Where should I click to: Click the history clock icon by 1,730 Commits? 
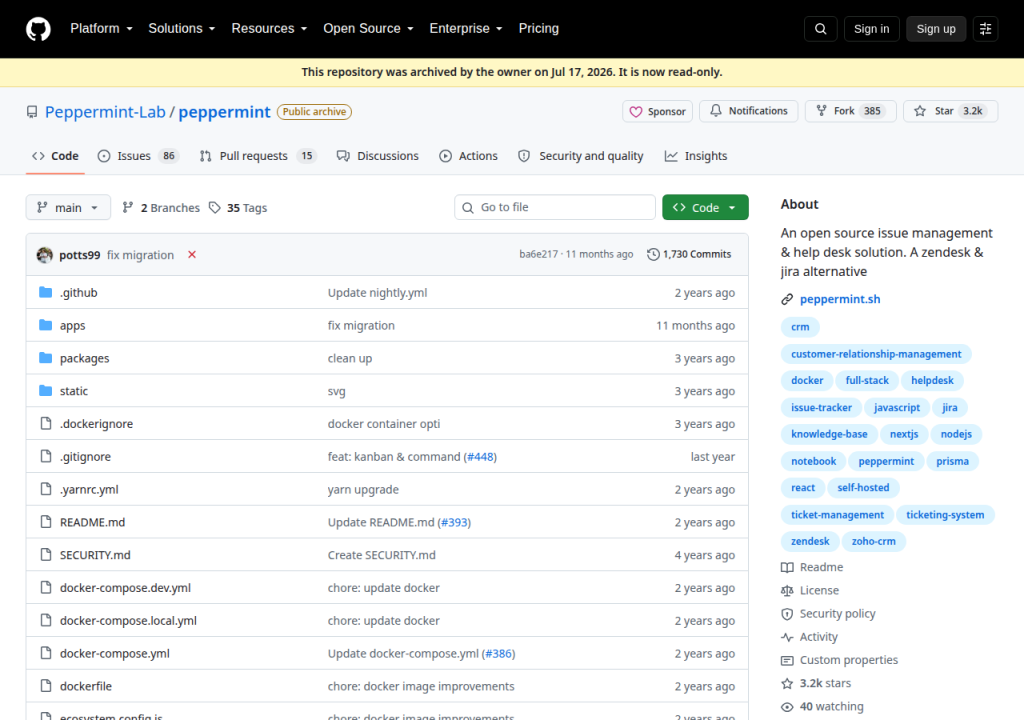point(653,254)
